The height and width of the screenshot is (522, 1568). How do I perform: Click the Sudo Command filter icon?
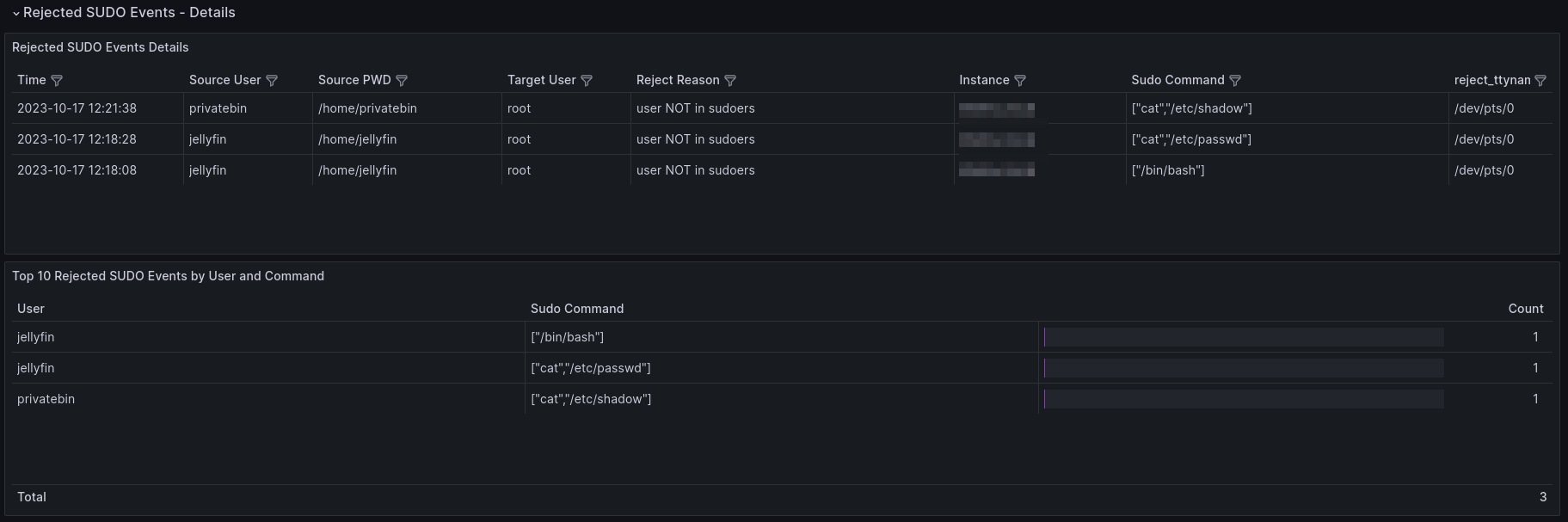click(1235, 80)
